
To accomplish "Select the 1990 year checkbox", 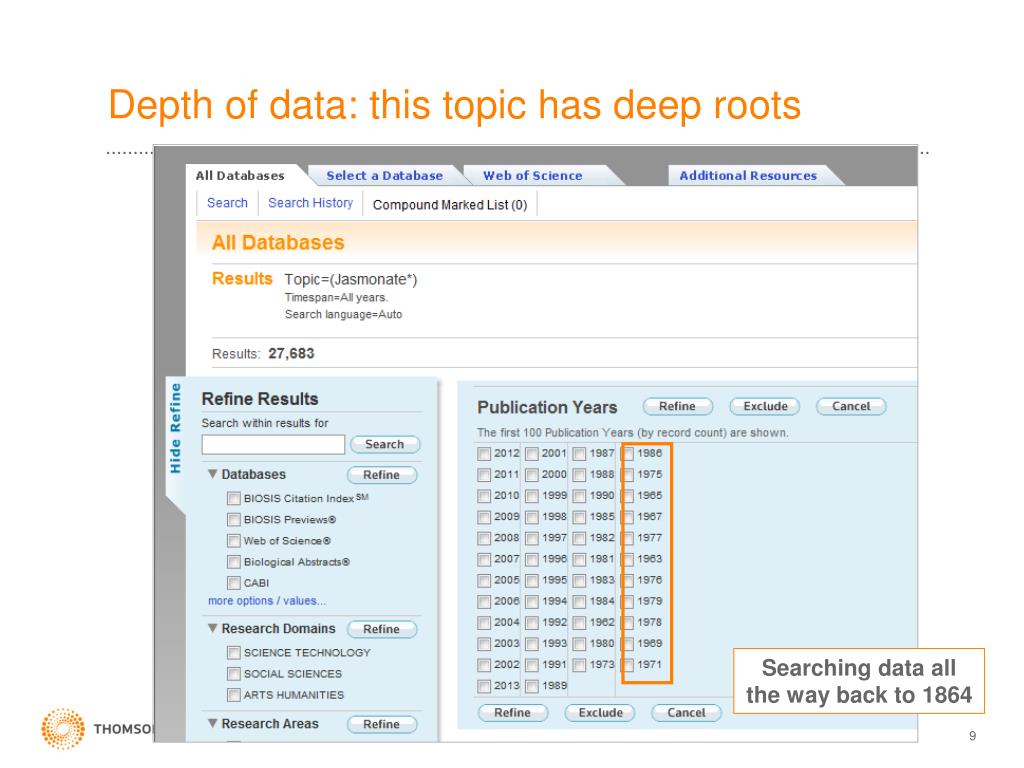I will coord(579,496).
